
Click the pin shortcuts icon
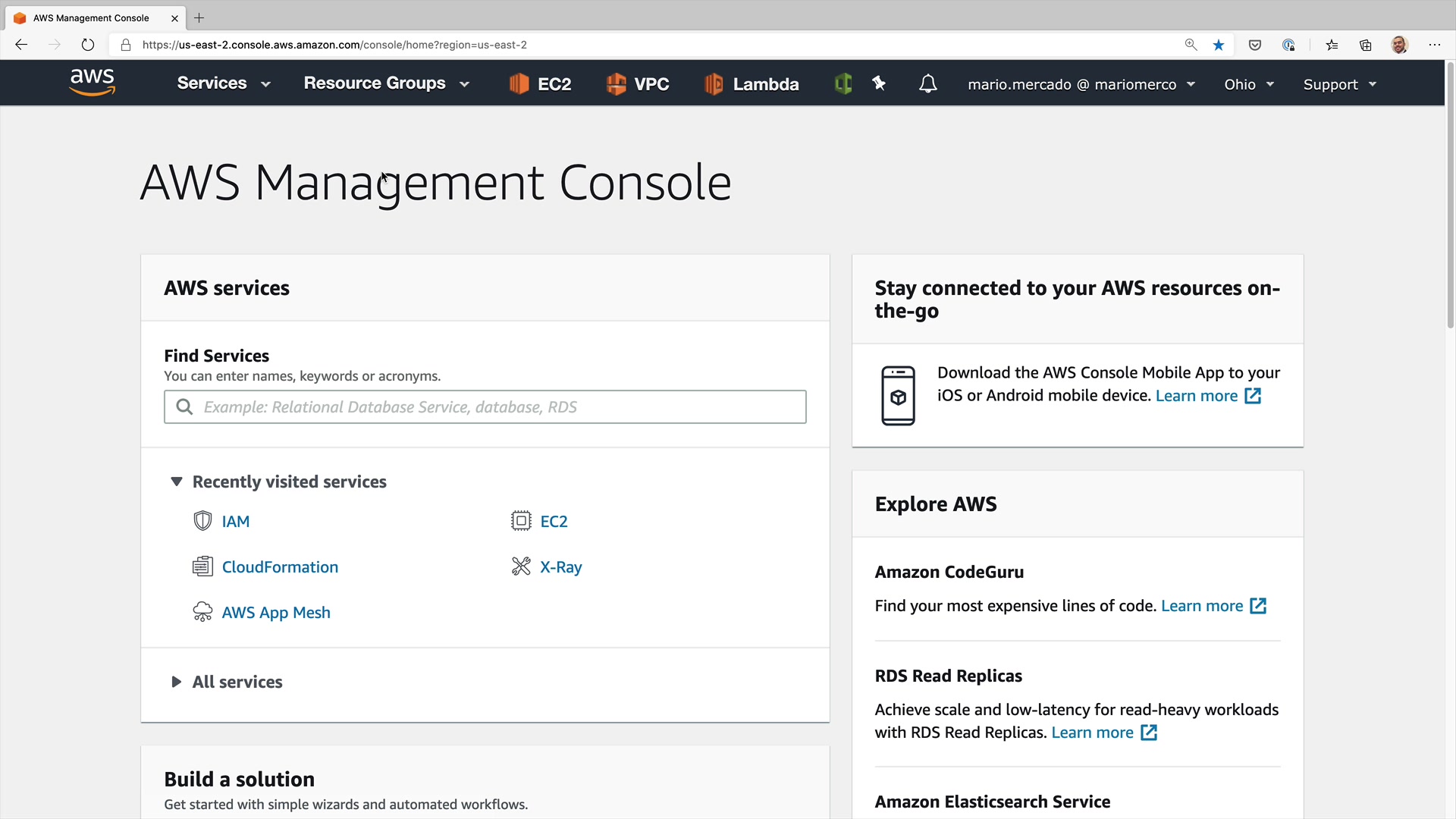click(x=879, y=83)
